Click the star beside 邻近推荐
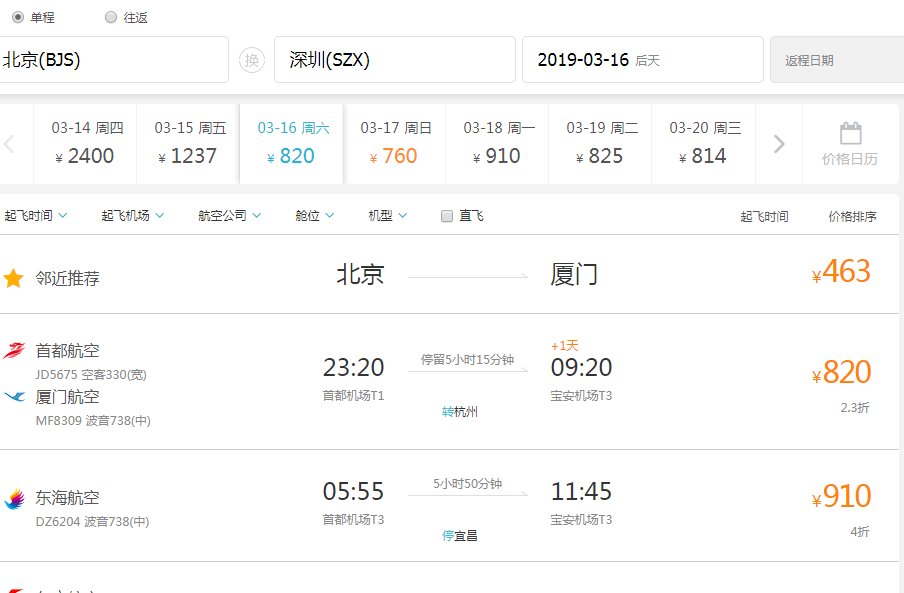 (x=14, y=277)
